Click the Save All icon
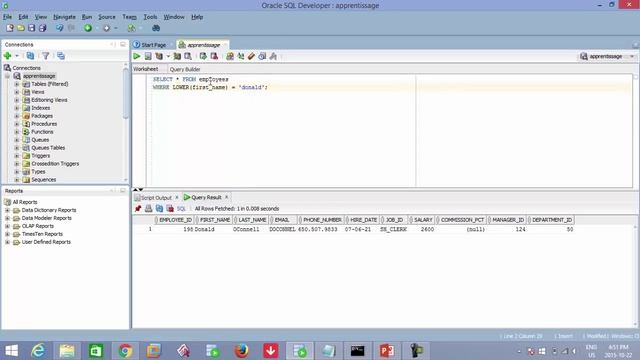The width and height of the screenshot is (640, 360). pyautogui.click(x=42, y=28)
